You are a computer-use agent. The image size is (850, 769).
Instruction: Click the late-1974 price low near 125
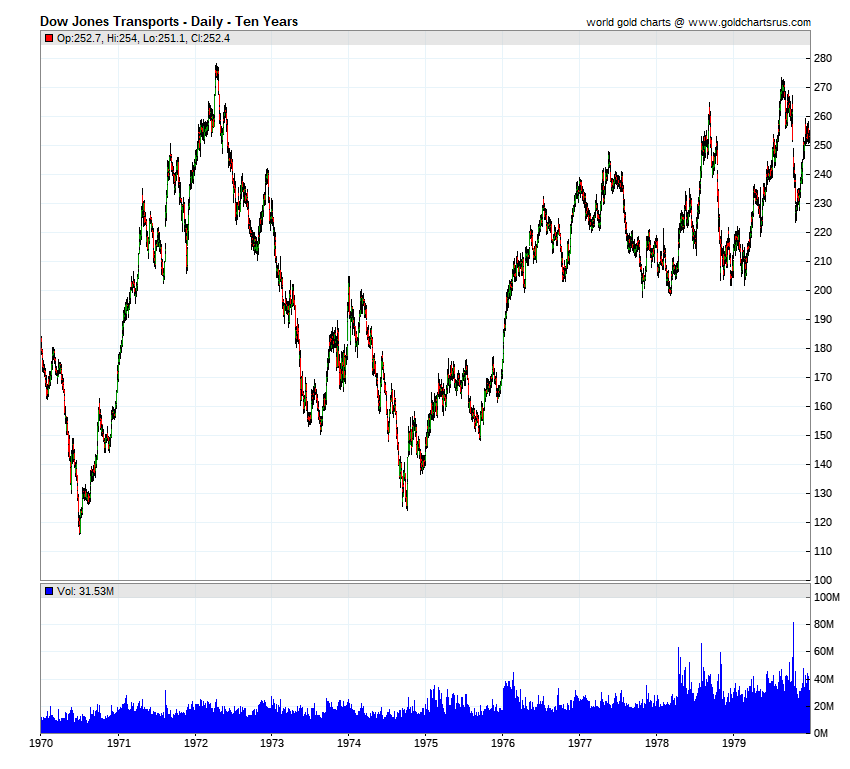(407, 508)
